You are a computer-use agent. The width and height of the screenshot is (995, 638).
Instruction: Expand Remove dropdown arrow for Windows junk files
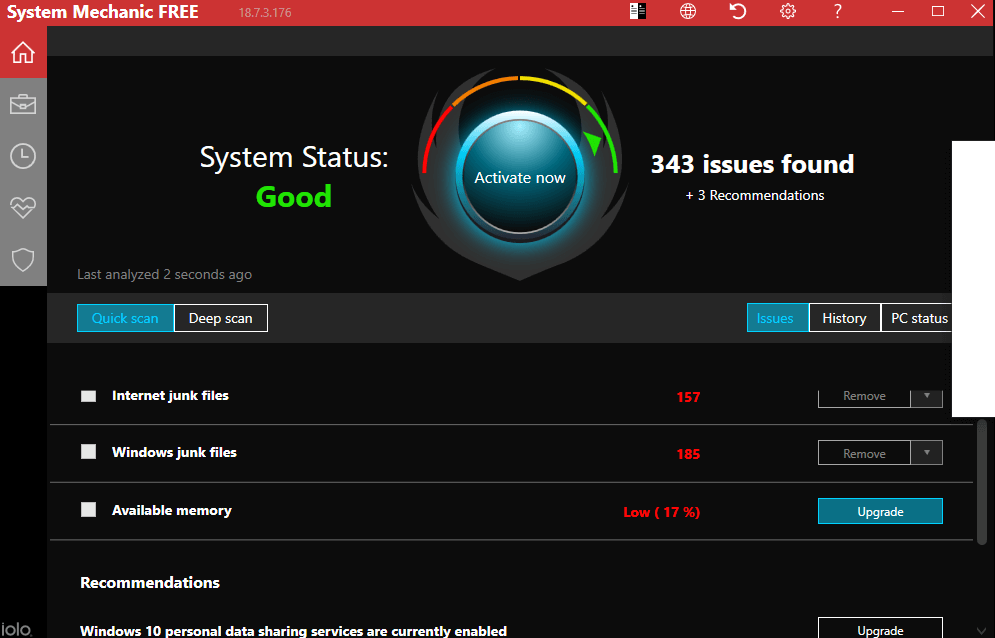tap(926, 453)
